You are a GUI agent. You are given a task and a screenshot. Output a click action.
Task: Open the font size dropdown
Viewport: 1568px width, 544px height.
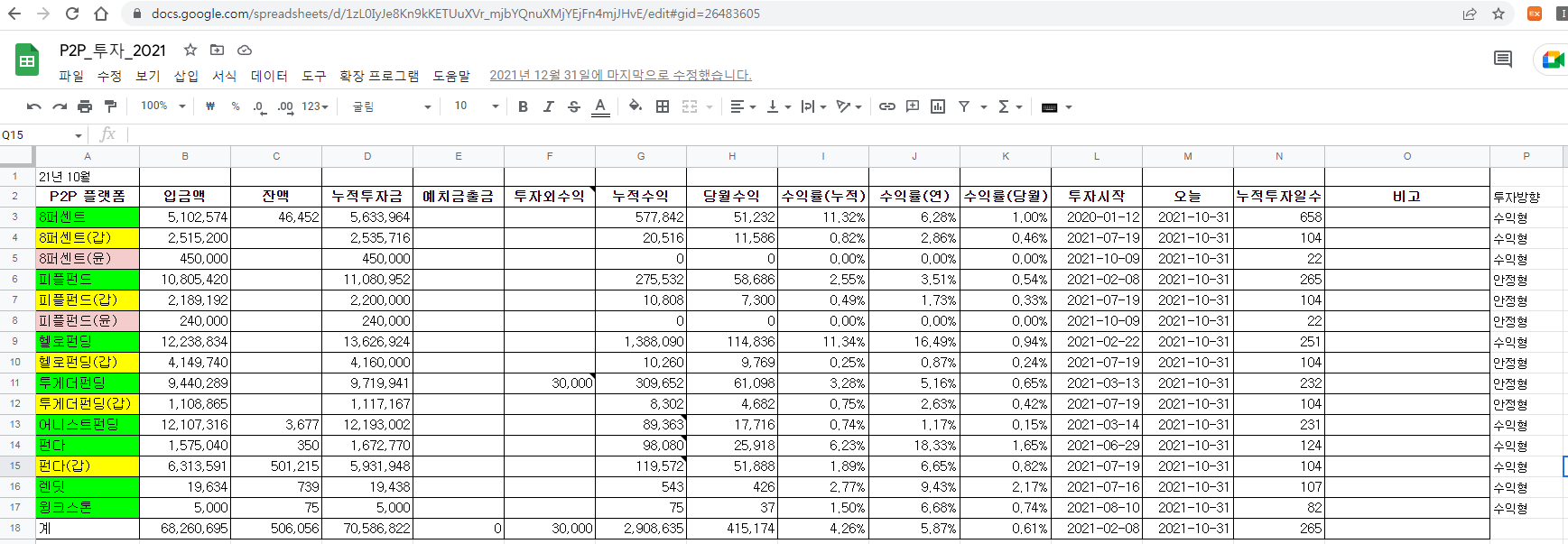[x=476, y=106]
